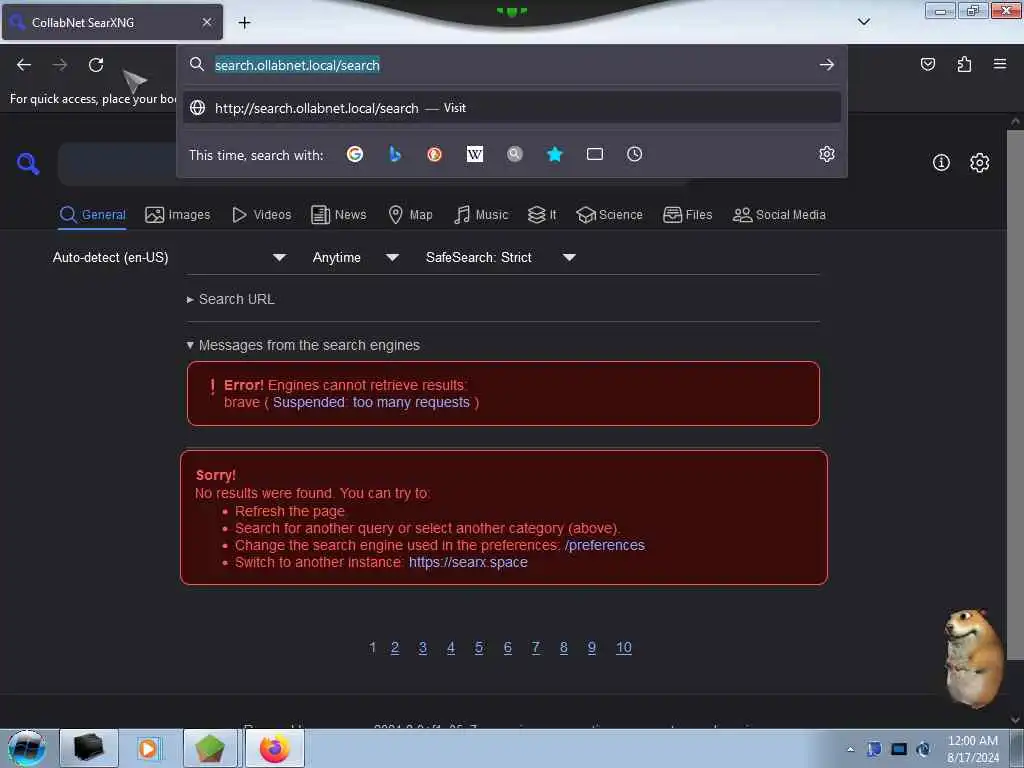Image resolution: width=1024 pixels, height=768 pixels.
Task: Click the address bar URL text
Action: pyautogui.click(x=297, y=65)
